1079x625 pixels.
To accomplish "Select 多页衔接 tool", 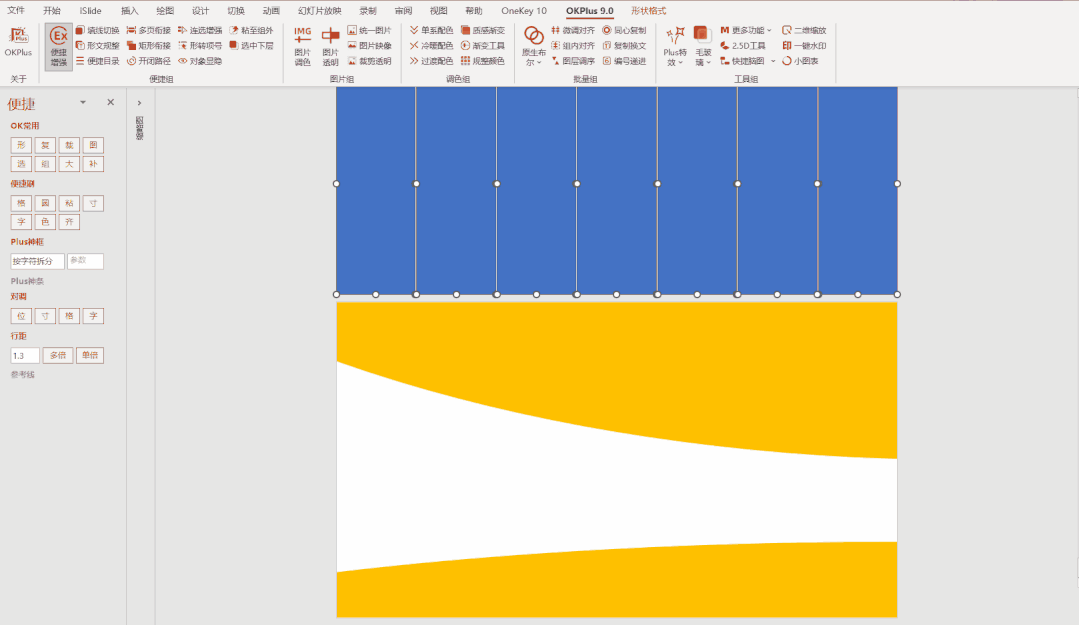I will click(x=149, y=30).
